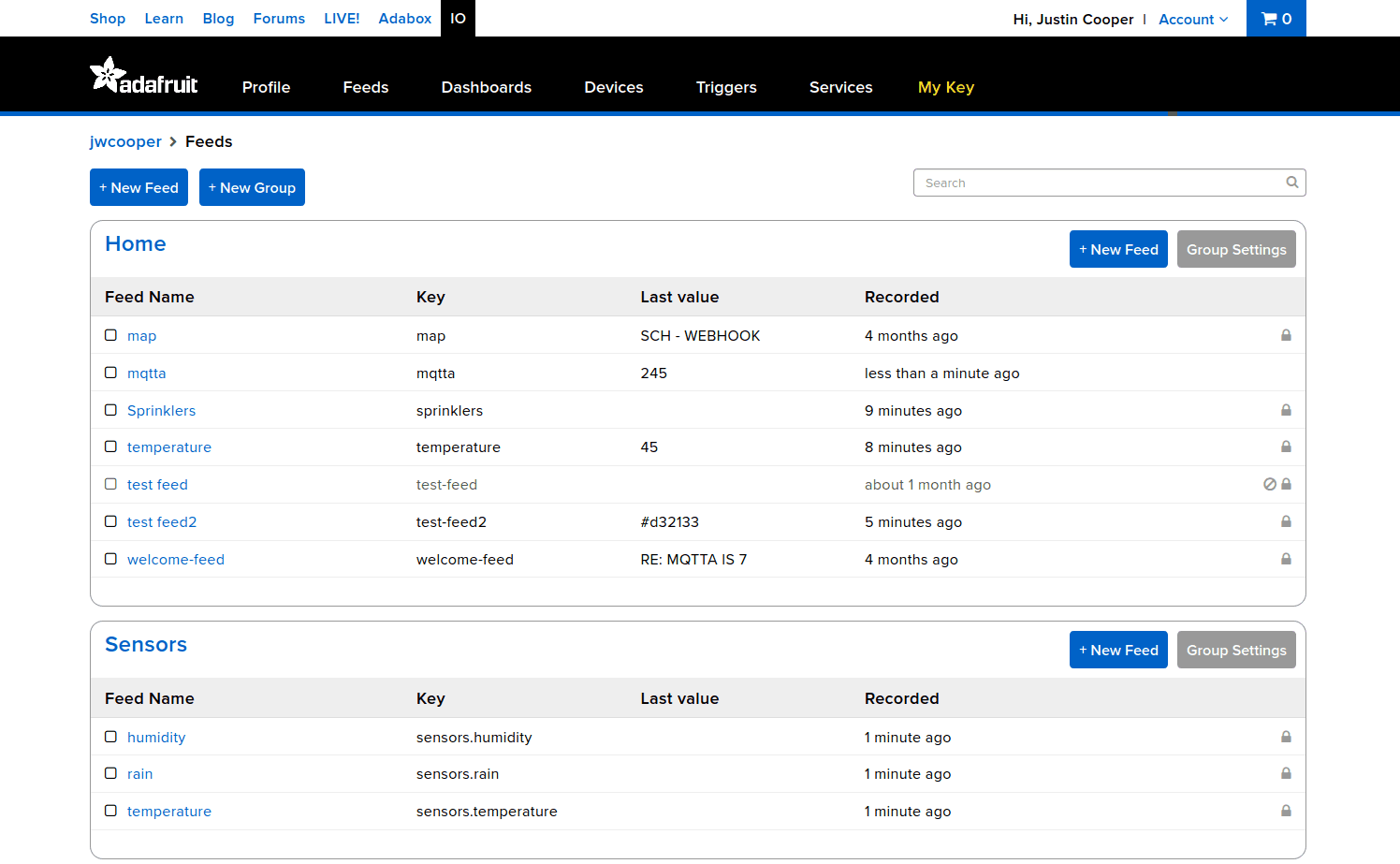1400x864 pixels.
Task: Open Group Settings for Sensors
Action: pyautogui.click(x=1236, y=650)
